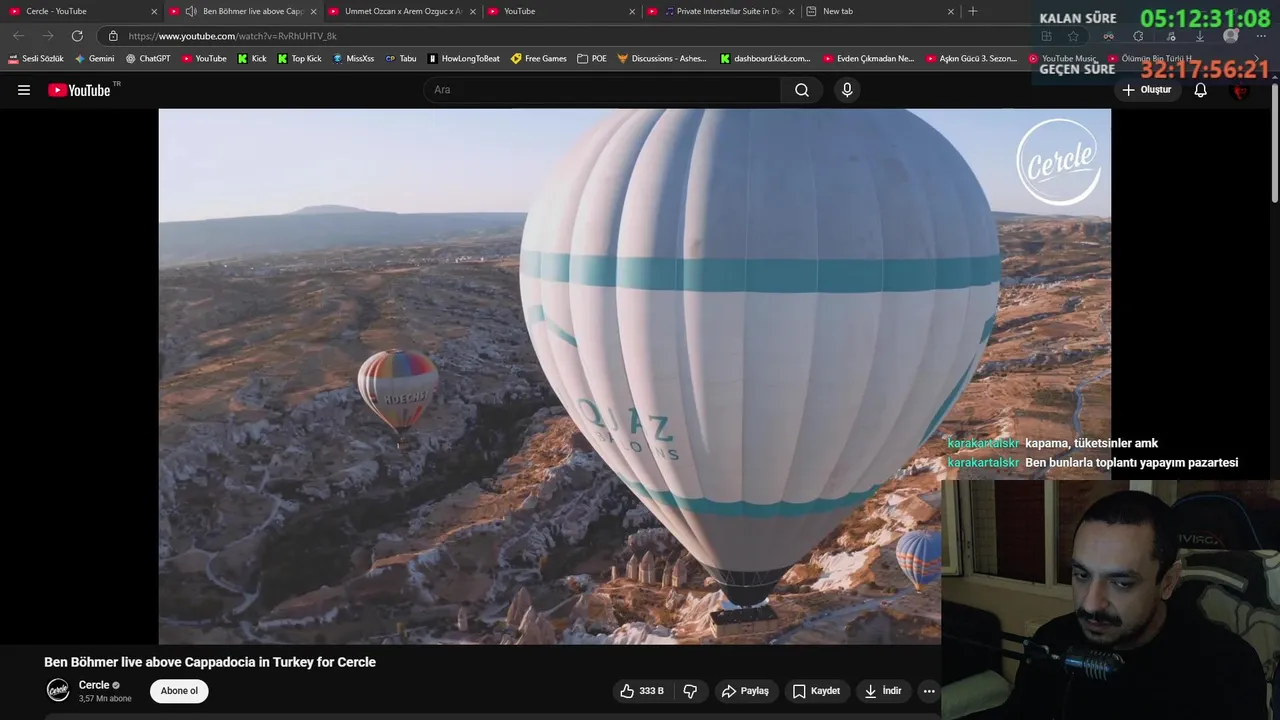Close the Ummet Ozcan x Arem Ozguc tab
This screenshot has width=1280, height=720.
(473, 11)
